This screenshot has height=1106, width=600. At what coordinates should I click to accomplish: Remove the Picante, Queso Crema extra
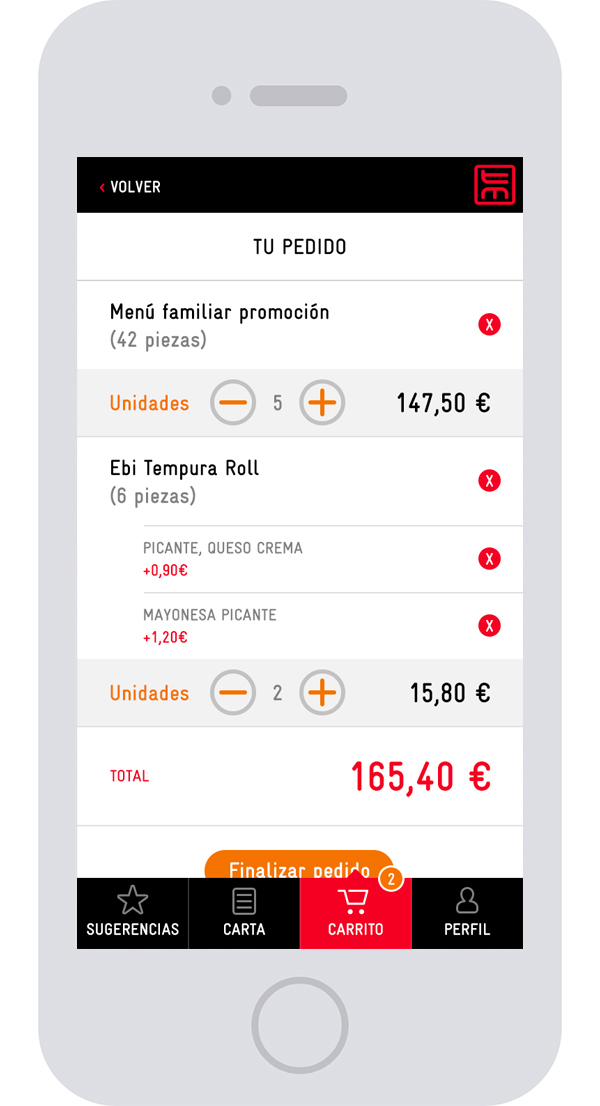(x=489, y=559)
